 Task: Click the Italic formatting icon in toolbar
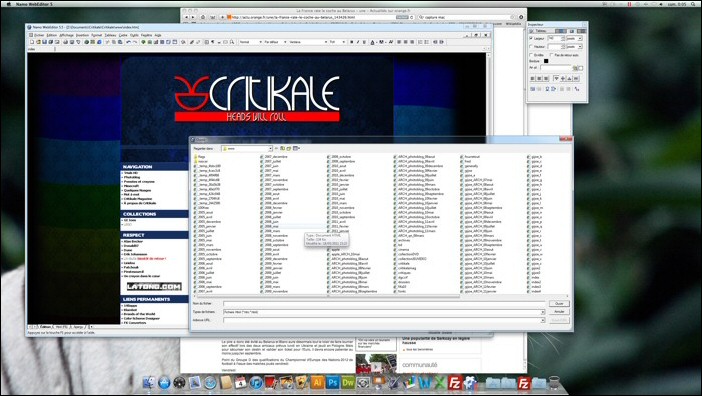(358, 42)
